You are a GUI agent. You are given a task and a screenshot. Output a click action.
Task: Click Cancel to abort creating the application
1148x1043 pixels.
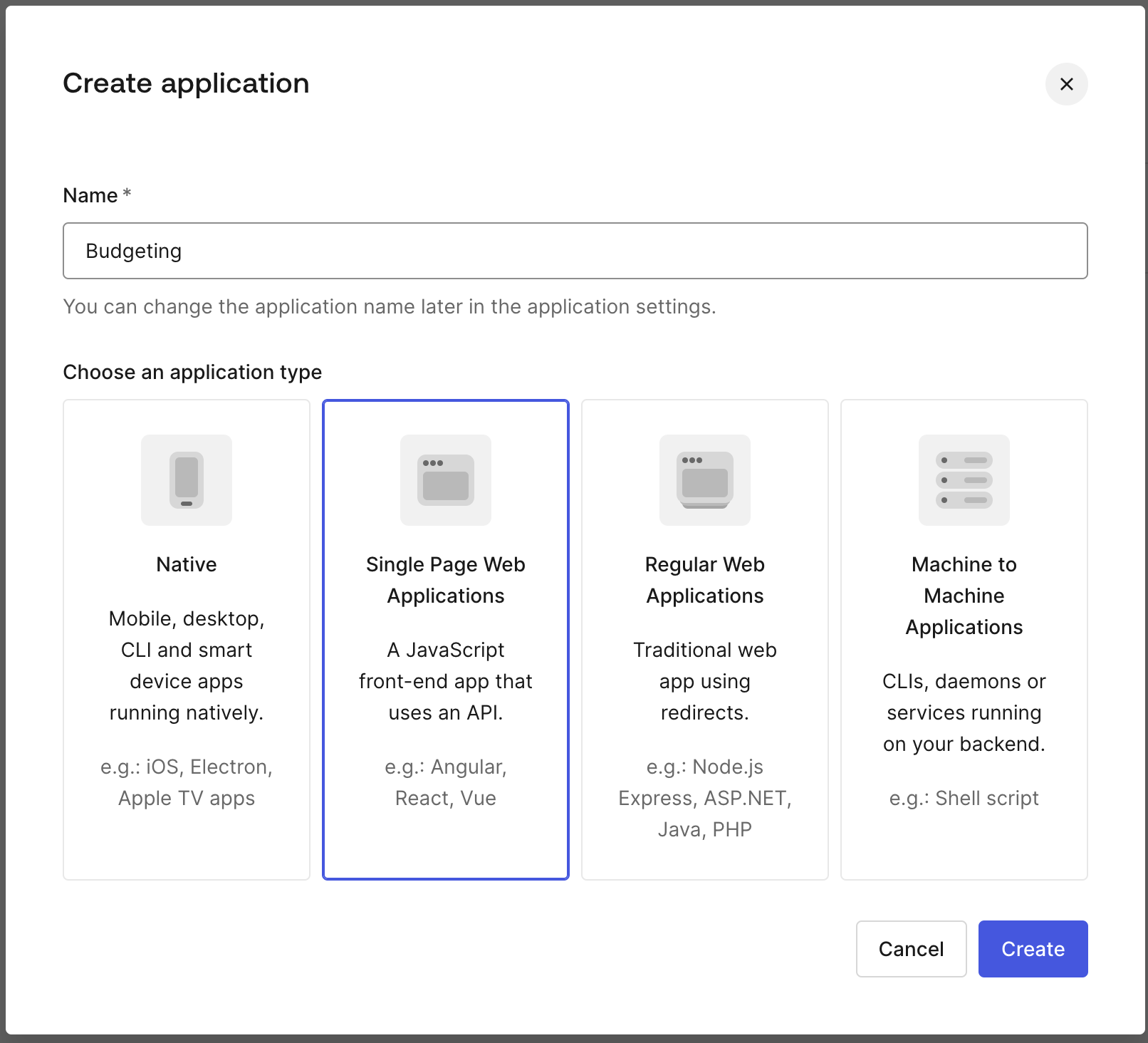tap(910, 948)
